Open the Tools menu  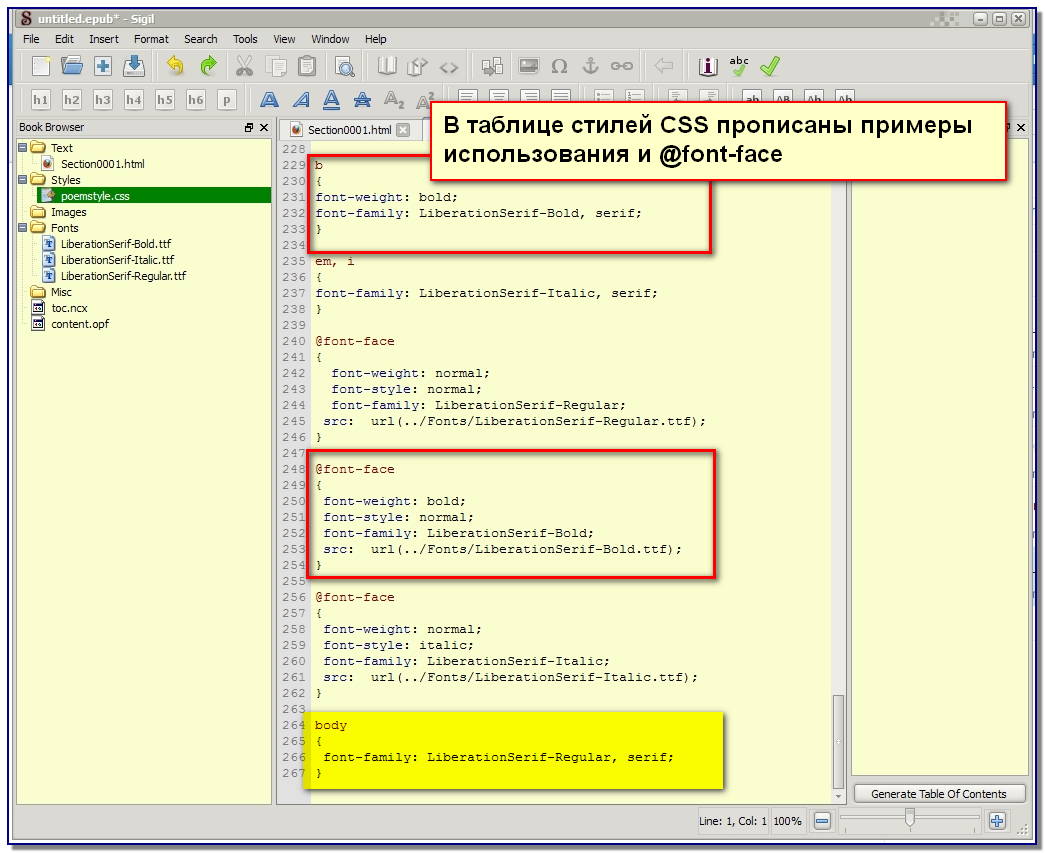point(245,39)
